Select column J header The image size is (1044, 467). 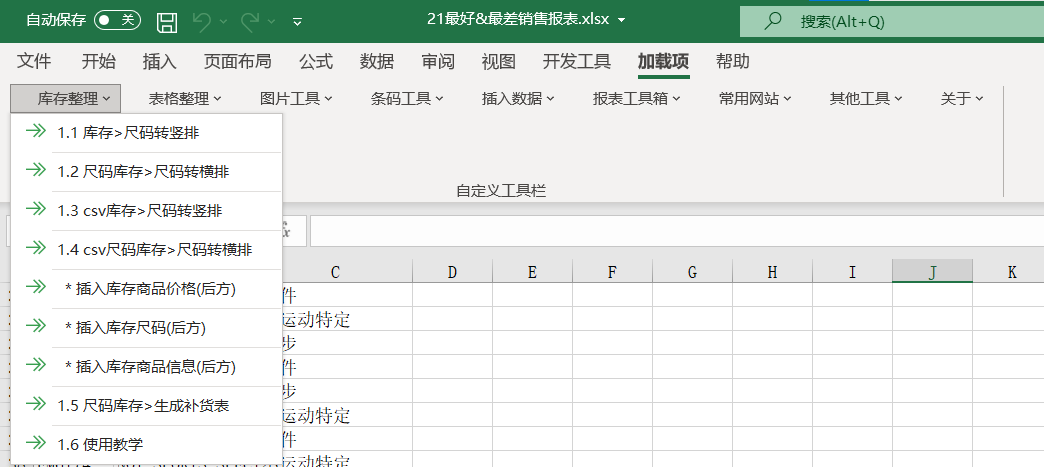pyautogui.click(x=932, y=271)
